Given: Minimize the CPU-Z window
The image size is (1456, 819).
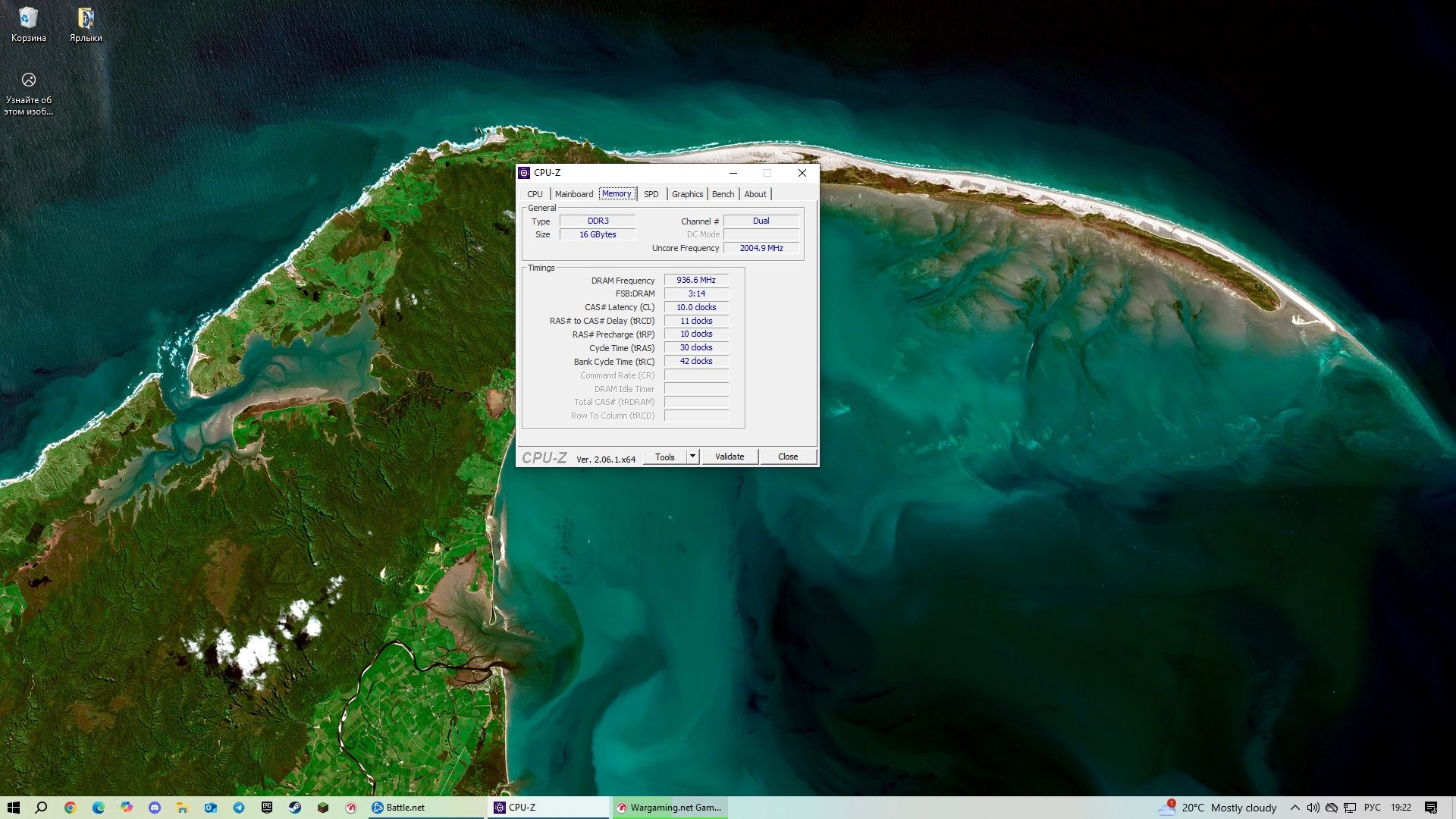Looking at the screenshot, I should pos(733,173).
